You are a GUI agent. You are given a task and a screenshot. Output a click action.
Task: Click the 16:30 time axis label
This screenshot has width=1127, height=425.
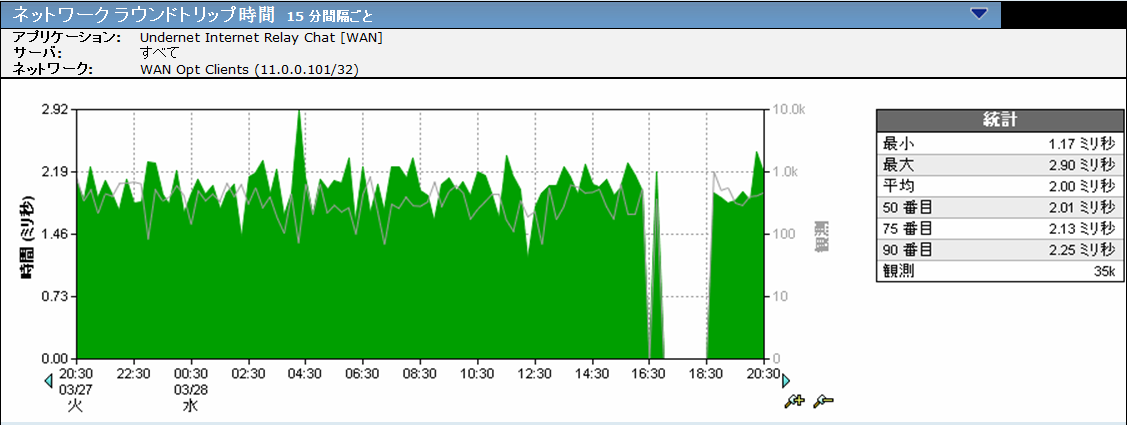point(649,374)
